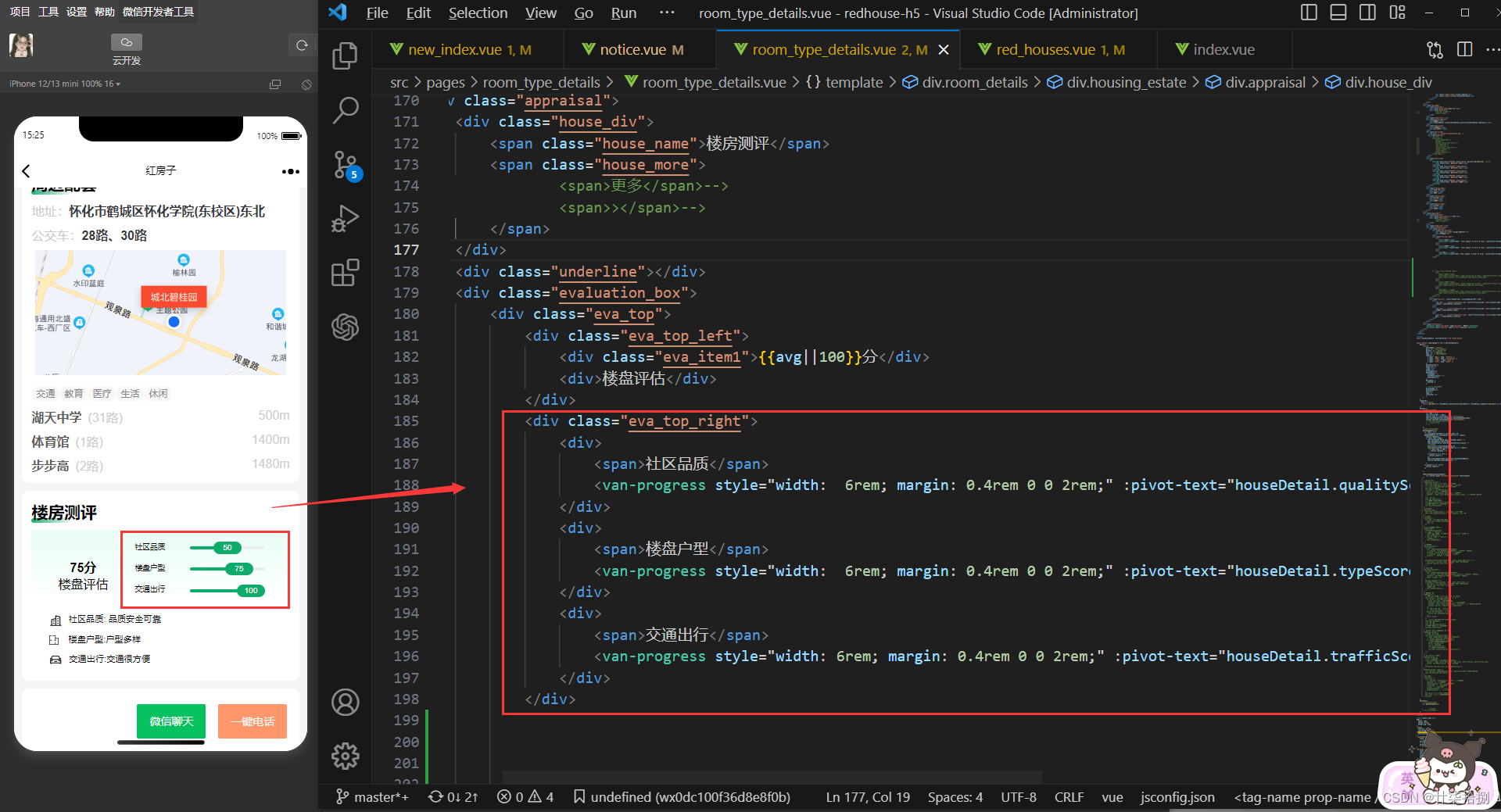Screen dimensions: 1501x812
Task: Toggle the primary side bar layout
Action: [x=1309, y=13]
